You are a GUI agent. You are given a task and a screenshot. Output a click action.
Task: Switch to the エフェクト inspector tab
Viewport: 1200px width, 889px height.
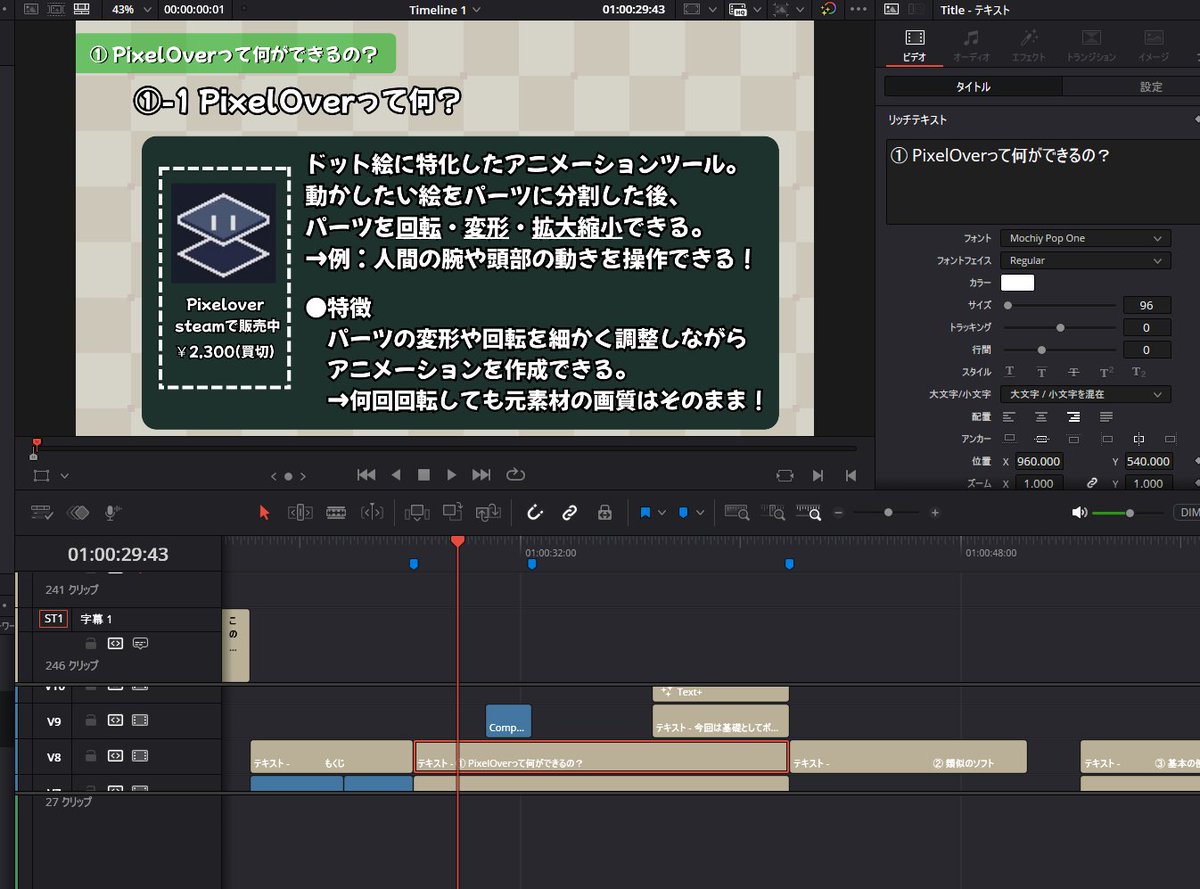point(1028,45)
